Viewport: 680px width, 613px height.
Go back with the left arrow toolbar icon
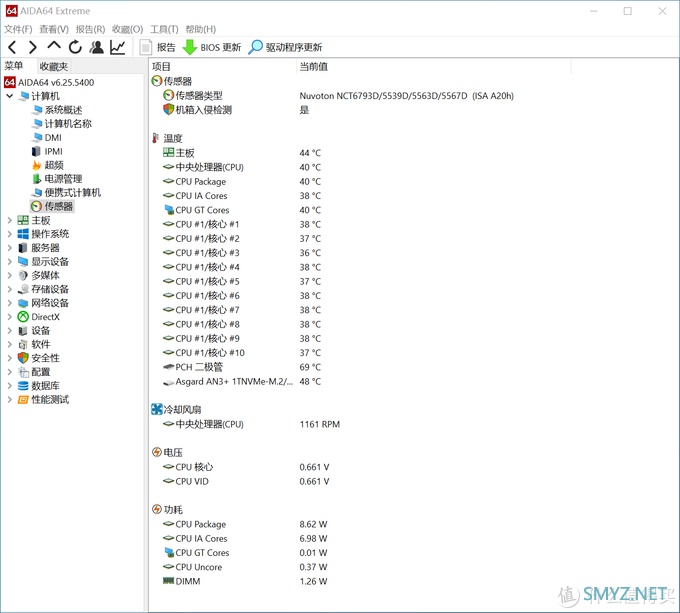[13, 47]
